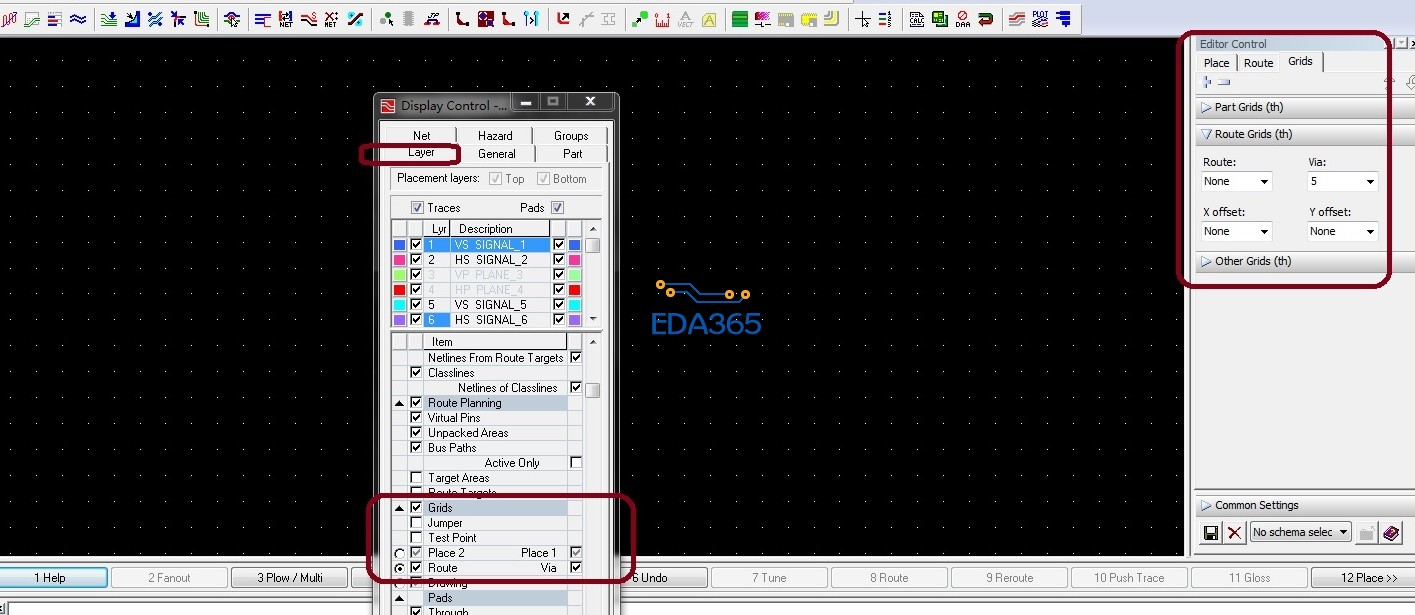The width and height of the screenshot is (1415, 615).
Task: Toggle the Unpacked Areas checkbox
Action: (x=416, y=433)
